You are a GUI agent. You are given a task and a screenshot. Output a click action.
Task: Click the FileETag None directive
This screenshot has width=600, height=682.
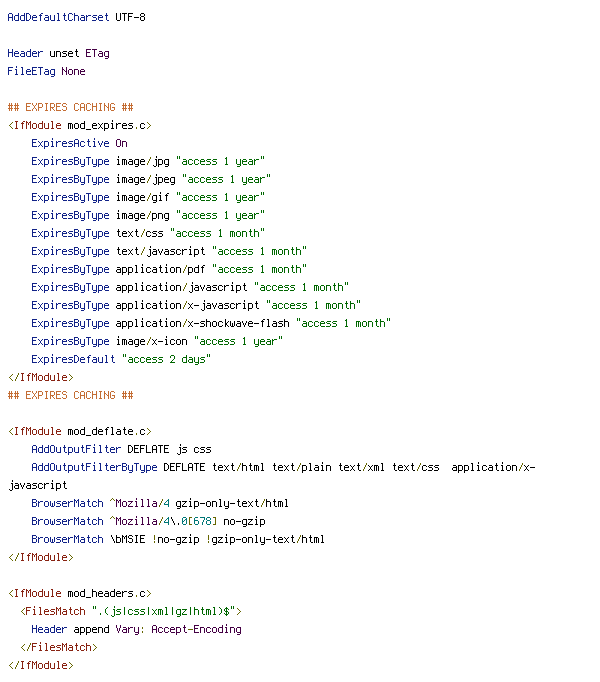click(46, 71)
